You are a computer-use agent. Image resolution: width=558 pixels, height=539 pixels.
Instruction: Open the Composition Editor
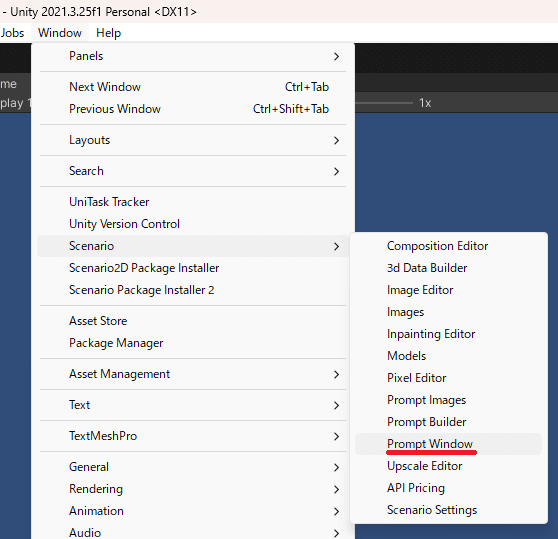coord(448,246)
